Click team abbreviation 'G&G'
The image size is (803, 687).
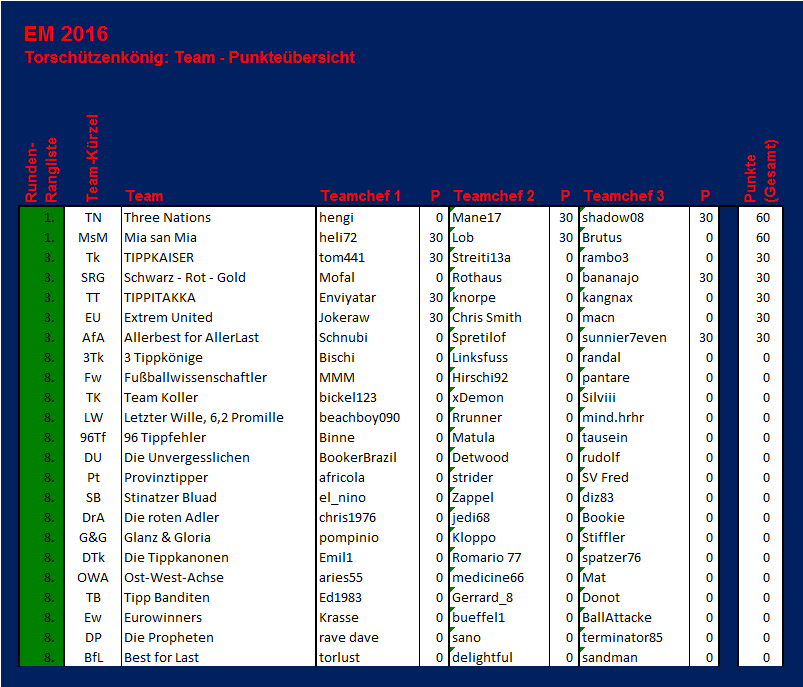tap(93, 537)
